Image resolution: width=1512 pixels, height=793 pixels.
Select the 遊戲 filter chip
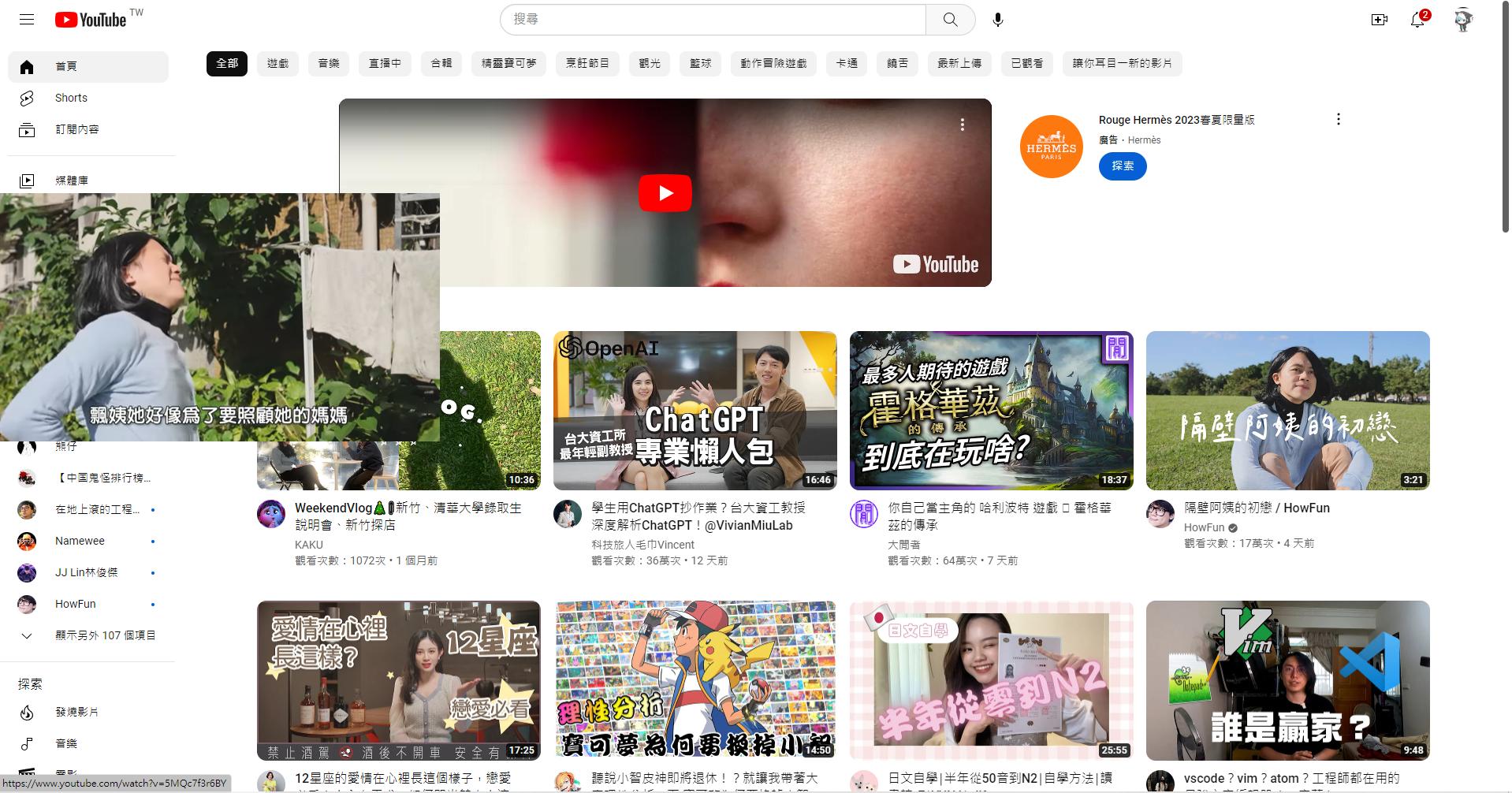click(x=278, y=63)
